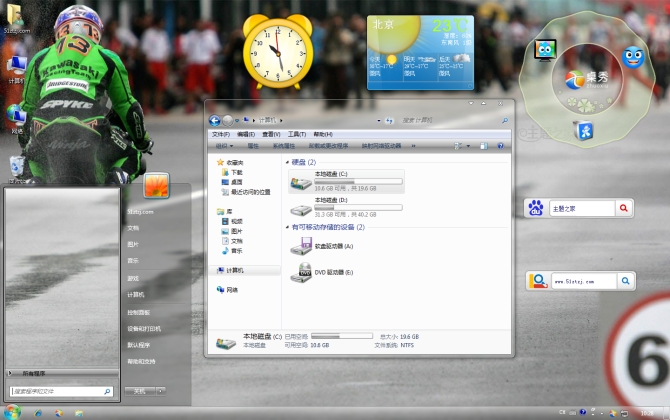Open the 51ztzj.com folder on desktop

point(16,19)
